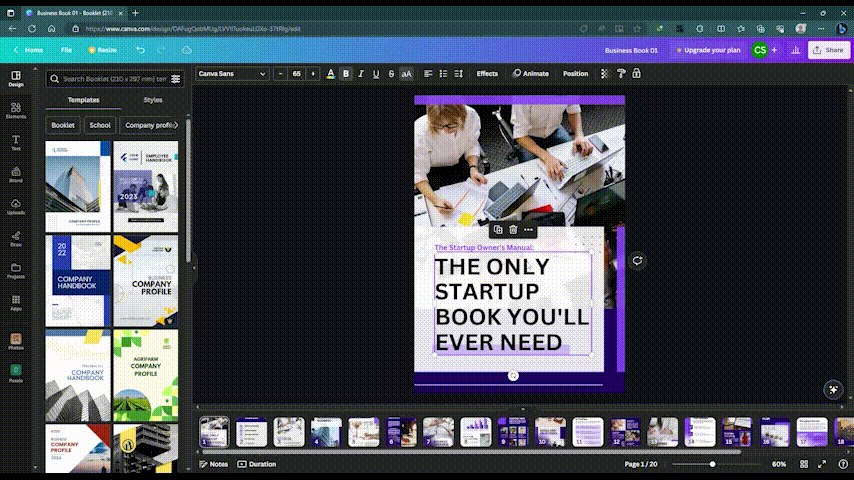Open the Photos sidebar app
Viewport: 854px width, 480px height.
(16, 342)
